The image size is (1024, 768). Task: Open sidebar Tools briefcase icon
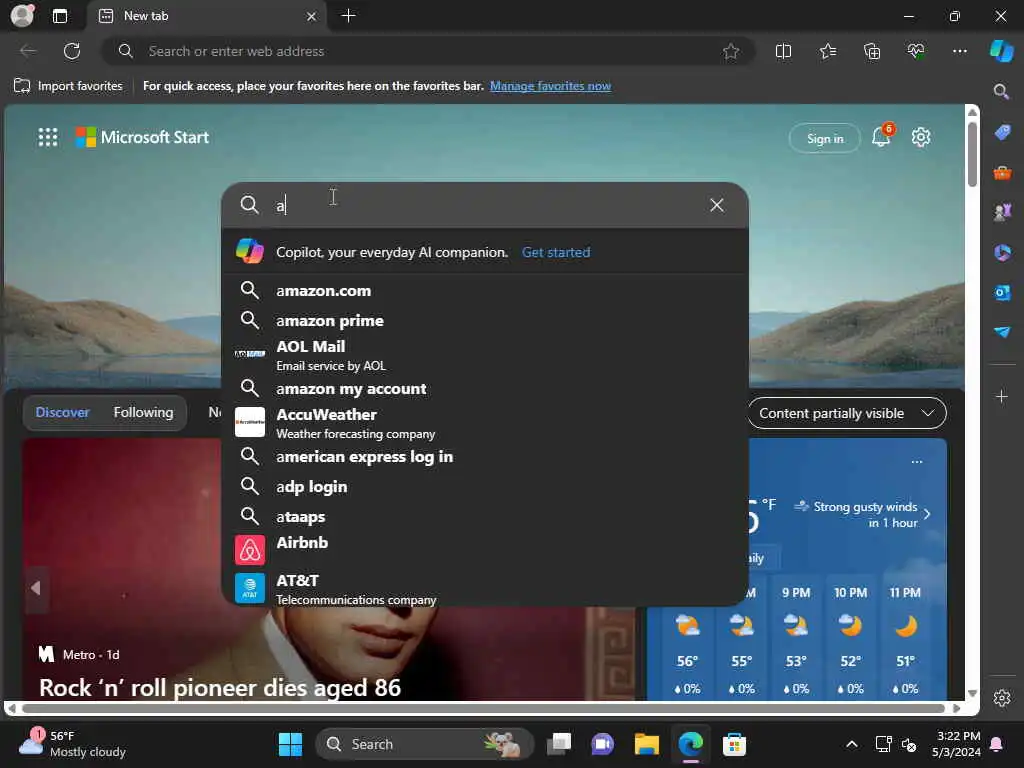[1002, 173]
